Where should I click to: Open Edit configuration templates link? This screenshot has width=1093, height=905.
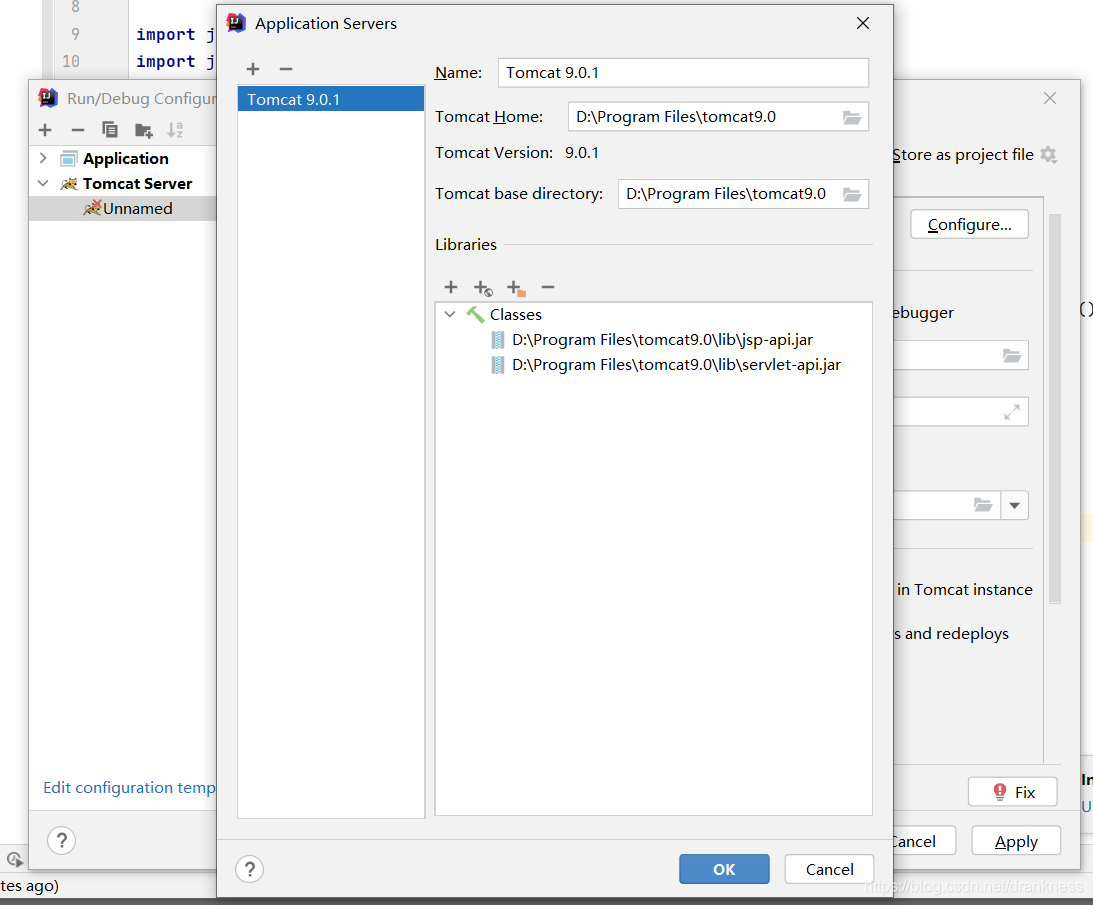point(130,788)
